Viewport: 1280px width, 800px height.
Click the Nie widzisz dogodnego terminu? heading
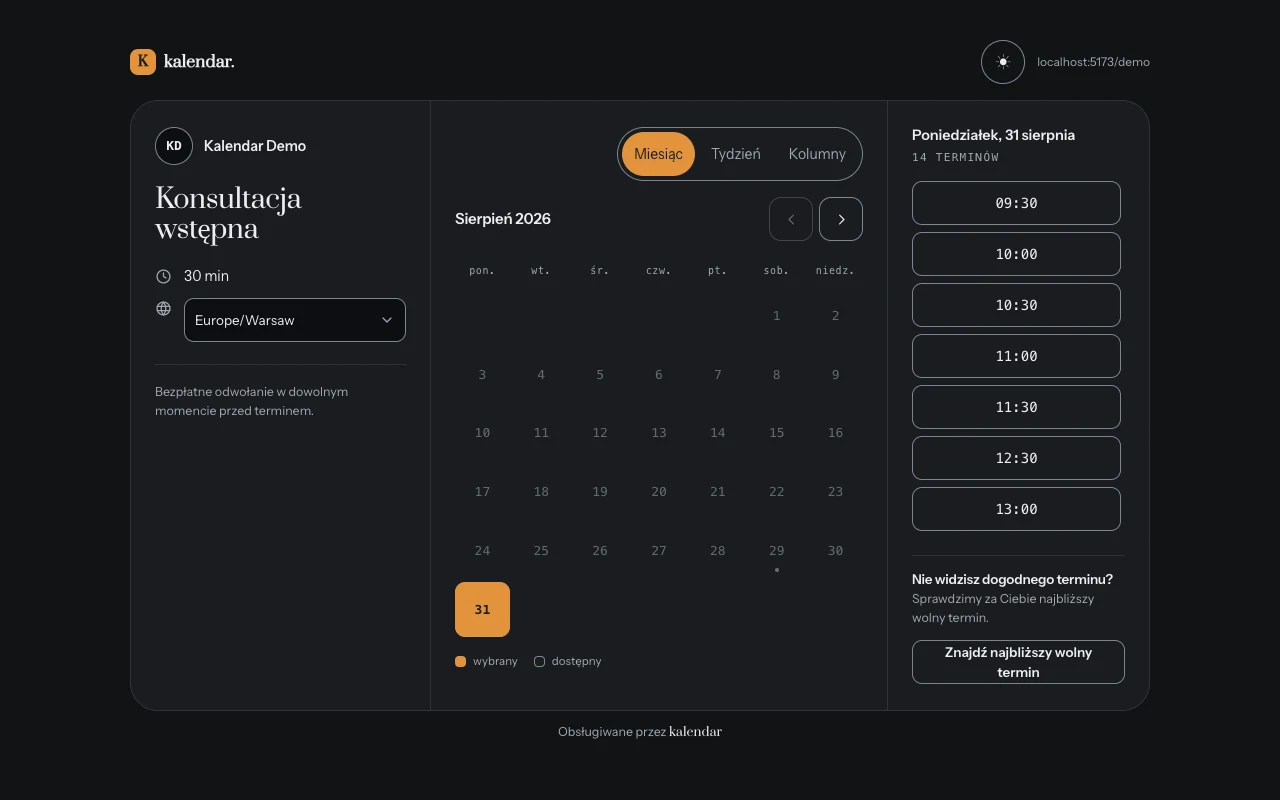[1012, 579]
